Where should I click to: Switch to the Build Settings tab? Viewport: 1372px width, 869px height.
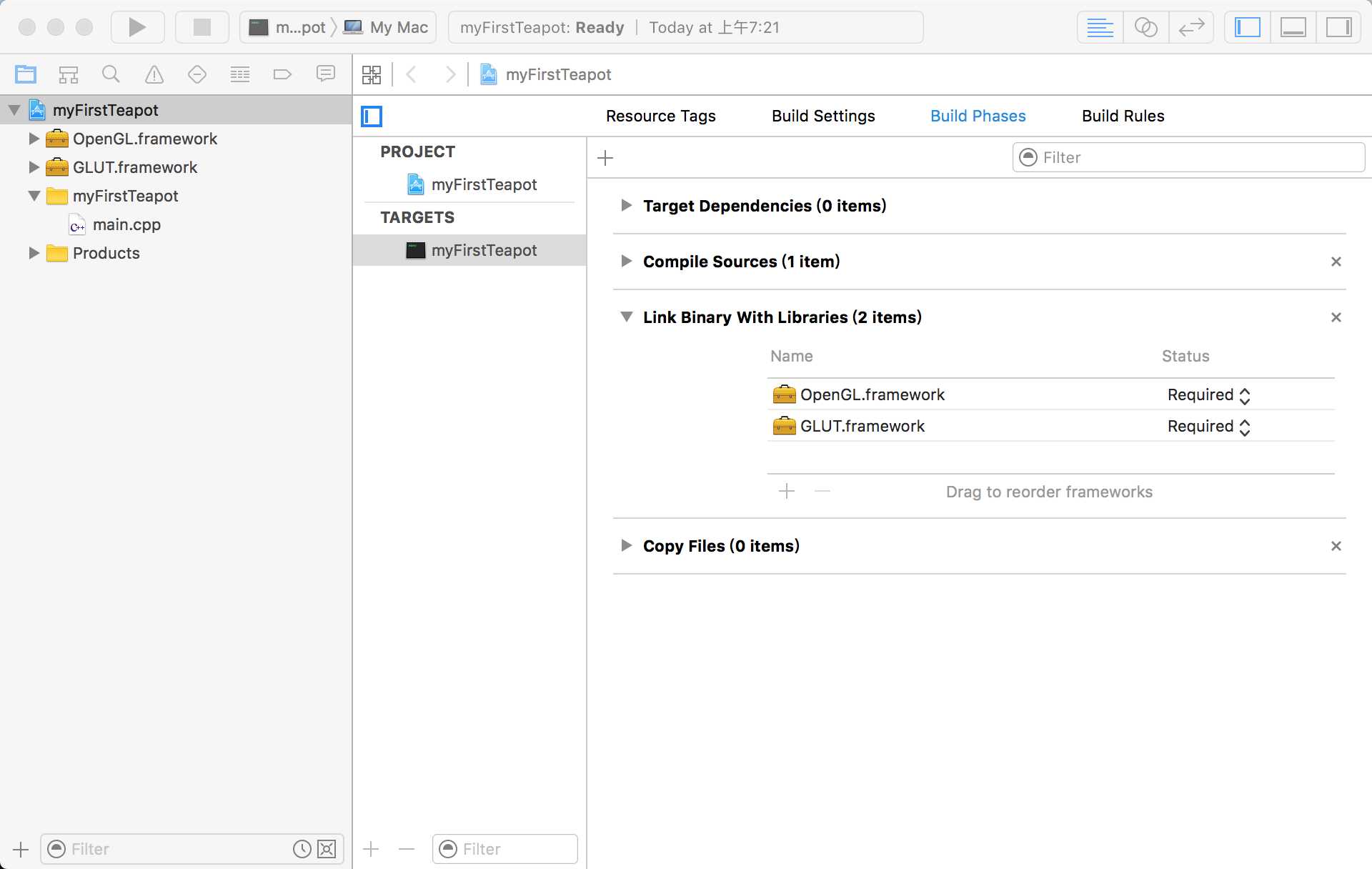click(x=823, y=116)
